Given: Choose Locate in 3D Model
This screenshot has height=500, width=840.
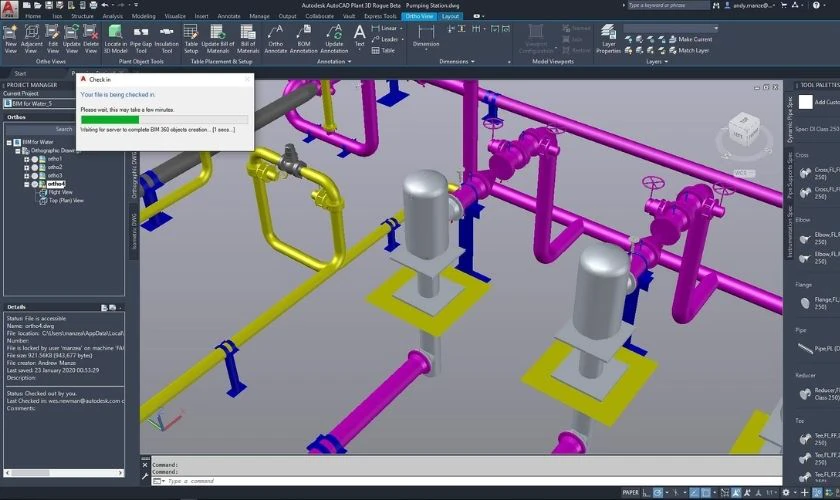Looking at the screenshot, I should (115, 39).
